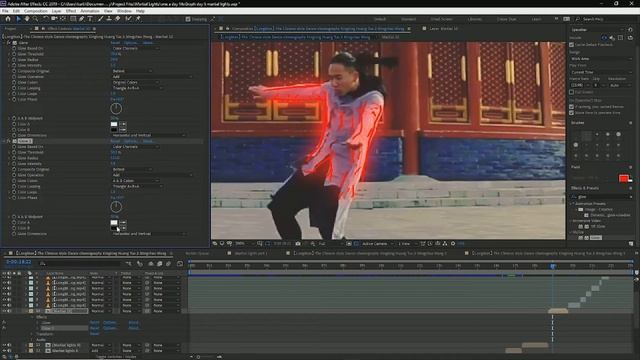Click the Glow 2 Color A white swatch

pyautogui.click(x=114, y=222)
